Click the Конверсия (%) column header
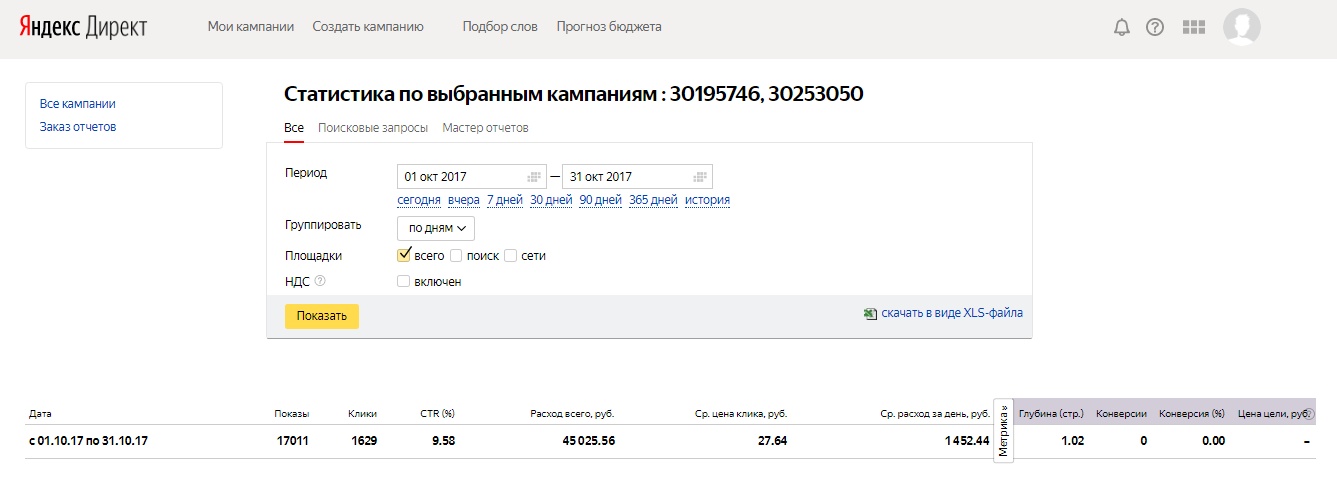The width and height of the screenshot is (1337, 480). (x=1191, y=413)
